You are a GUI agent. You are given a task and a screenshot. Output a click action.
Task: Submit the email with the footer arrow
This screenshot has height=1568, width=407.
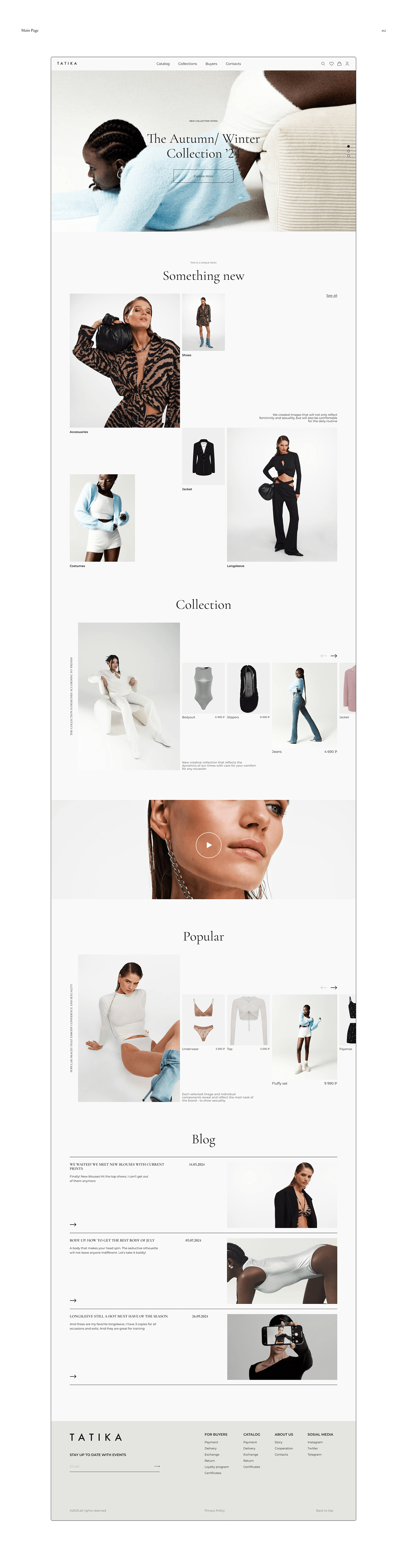(x=157, y=1466)
